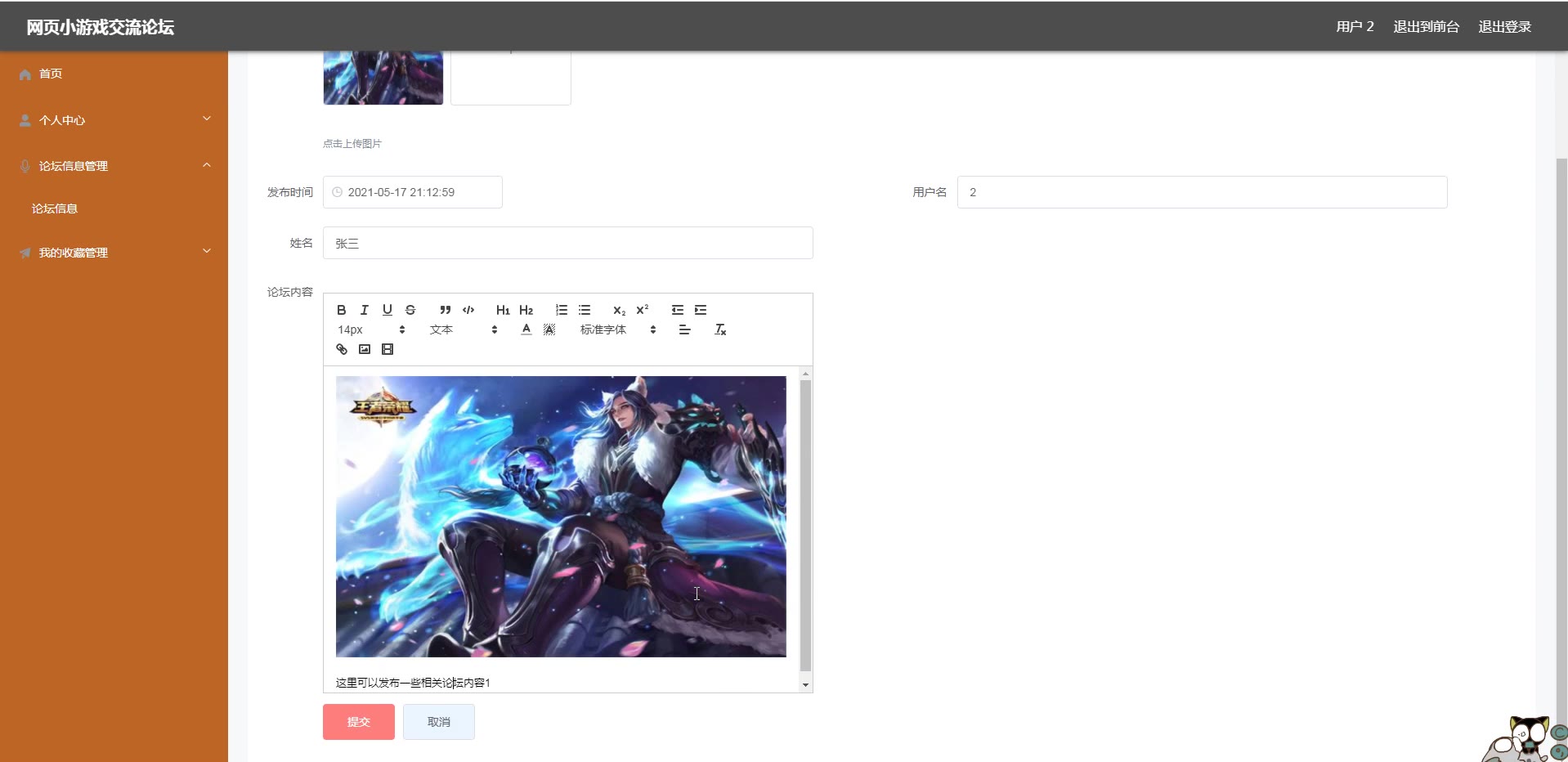The image size is (1568, 762).
Task: Insert a hyperlink
Action: 342,349
